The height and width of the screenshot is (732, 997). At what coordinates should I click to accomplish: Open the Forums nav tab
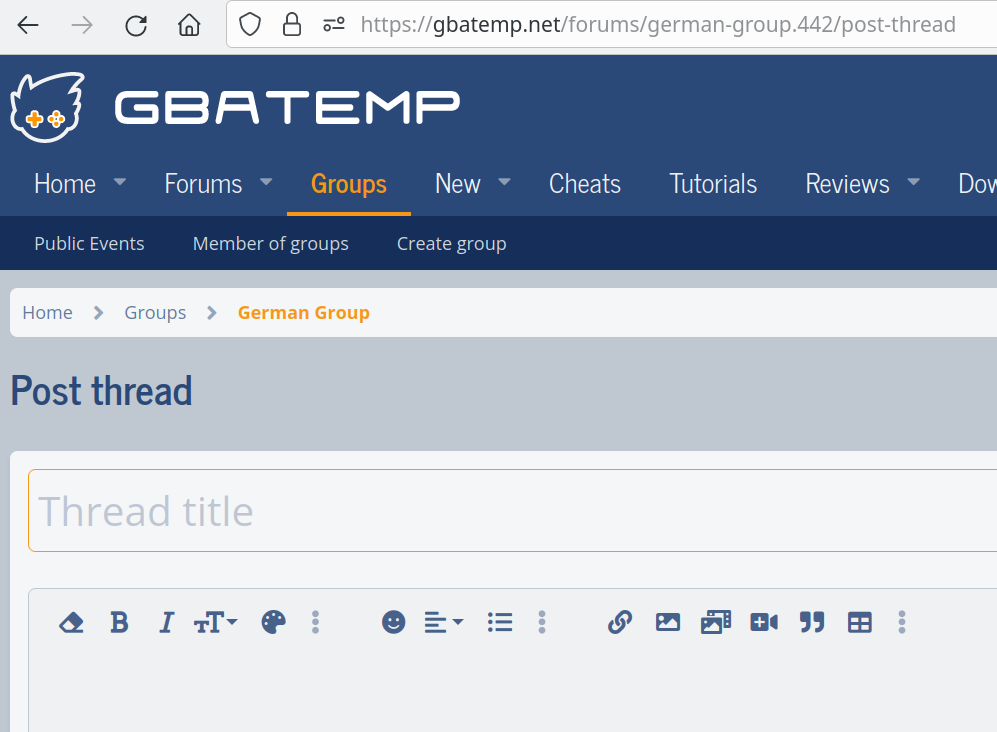click(203, 184)
